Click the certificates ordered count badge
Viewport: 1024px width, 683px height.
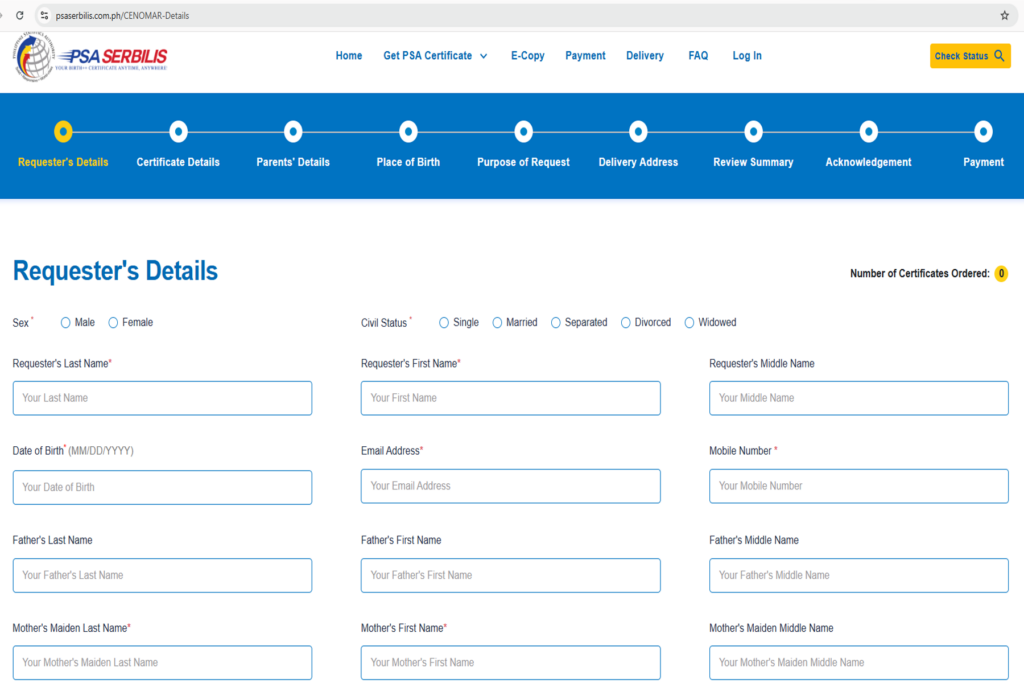pos(1001,274)
